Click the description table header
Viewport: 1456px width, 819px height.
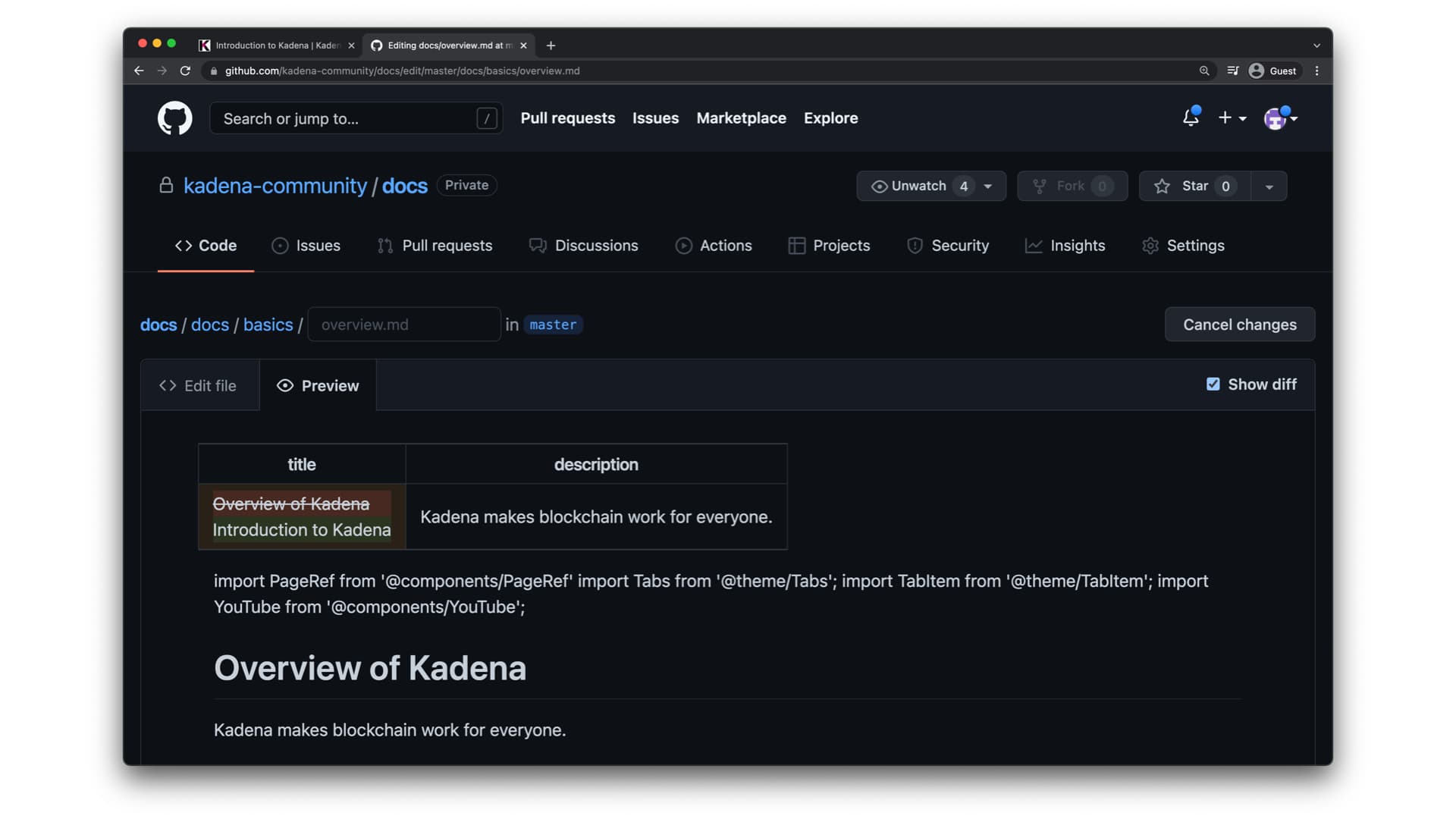point(596,465)
